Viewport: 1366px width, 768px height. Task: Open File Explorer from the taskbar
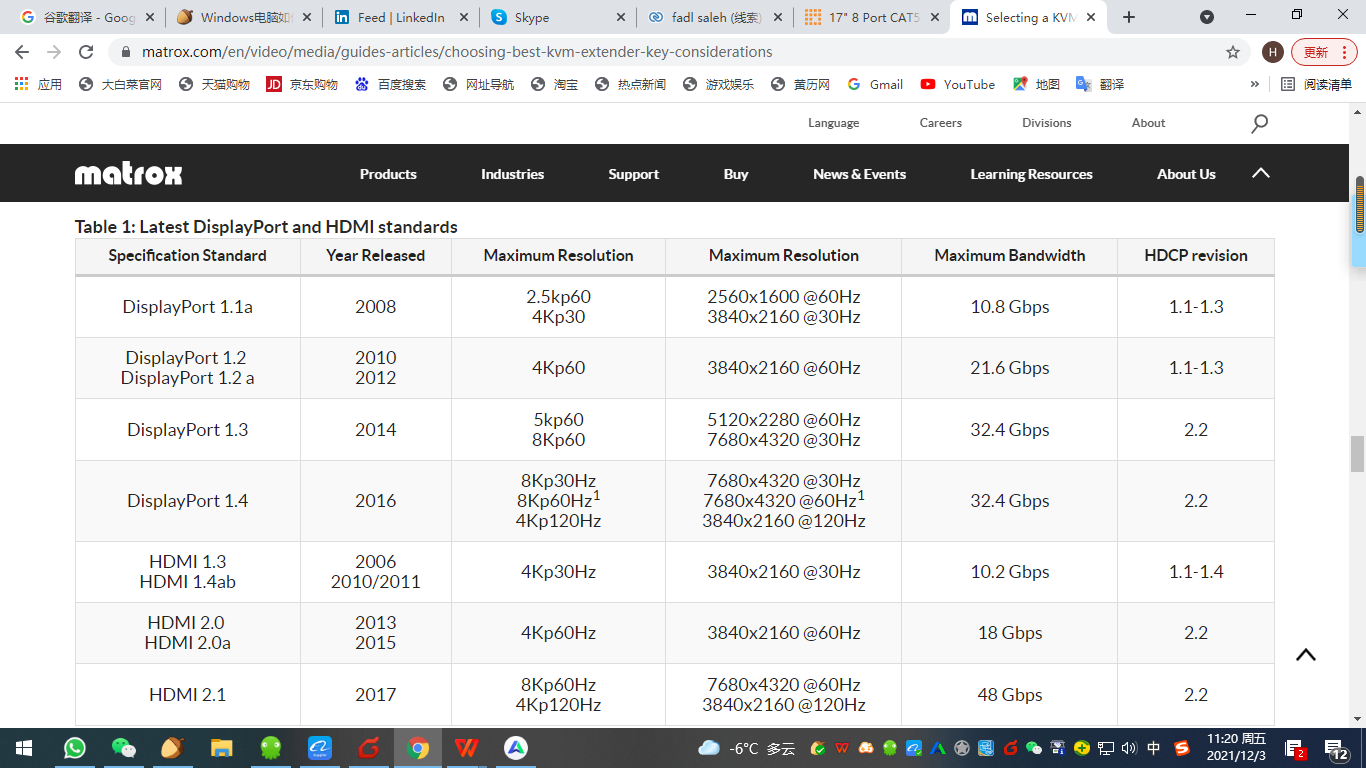[222, 748]
